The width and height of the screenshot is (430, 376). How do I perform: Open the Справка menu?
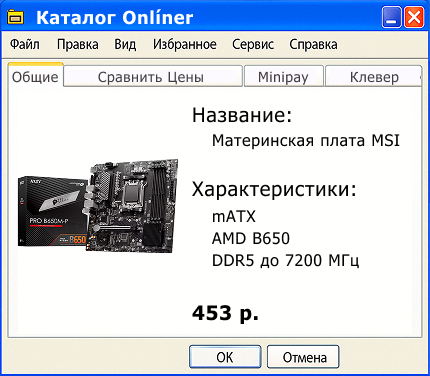coord(313,44)
